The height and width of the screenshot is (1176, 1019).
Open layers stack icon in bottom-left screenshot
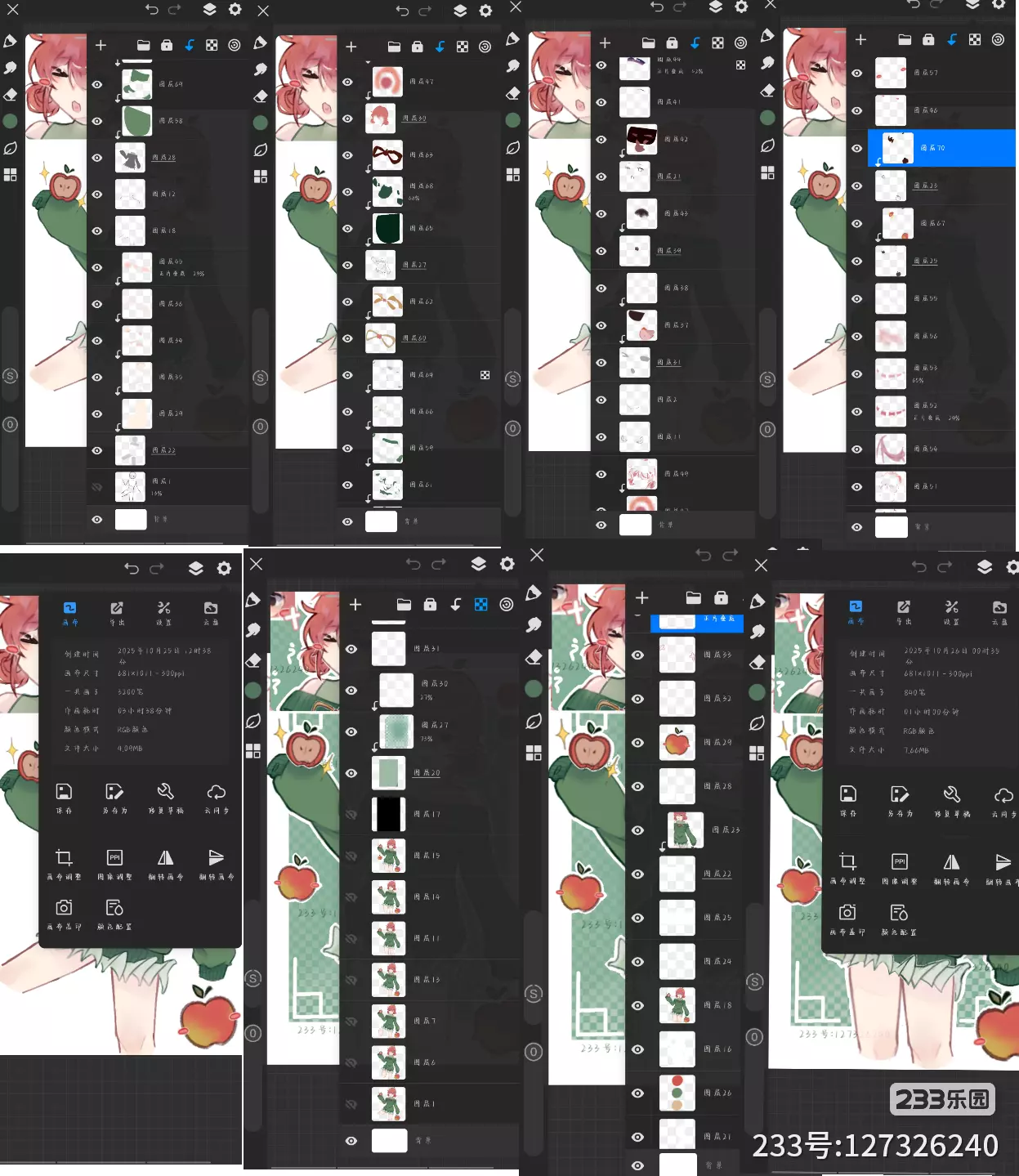[x=195, y=568]
